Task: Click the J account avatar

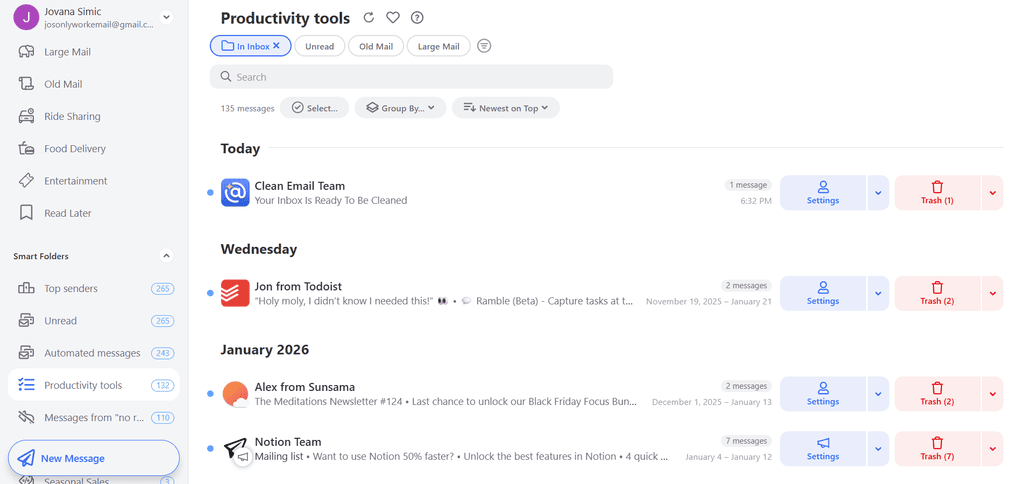Action: coord(26,17)
